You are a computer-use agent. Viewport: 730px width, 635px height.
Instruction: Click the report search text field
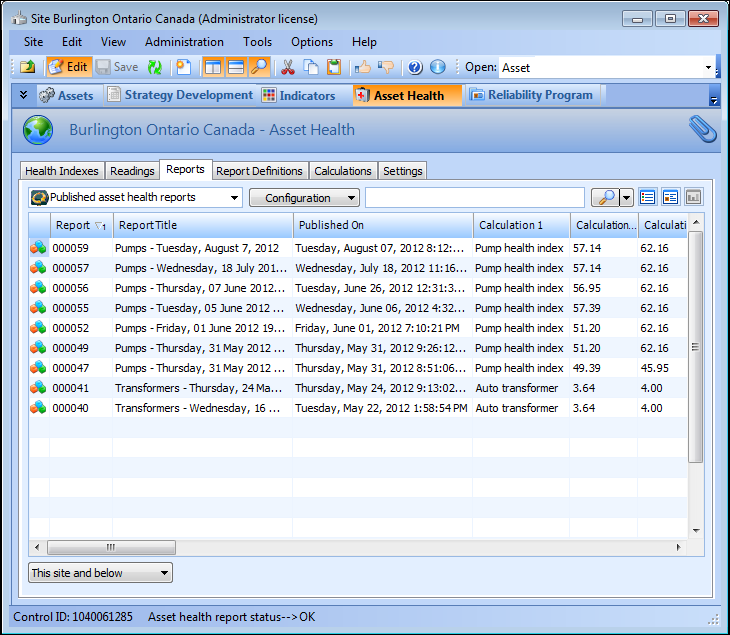(474, 198)
